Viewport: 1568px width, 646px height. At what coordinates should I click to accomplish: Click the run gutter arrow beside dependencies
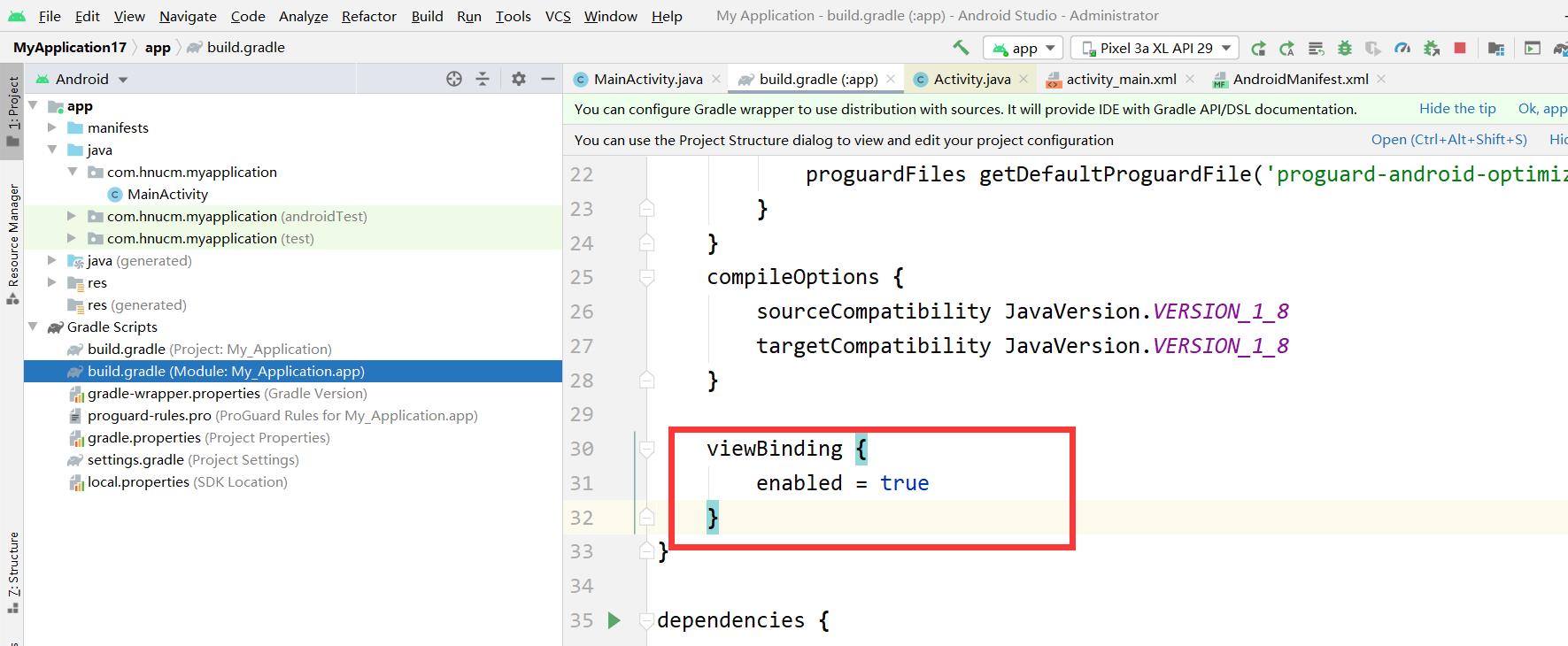click(x=614, y=619)
